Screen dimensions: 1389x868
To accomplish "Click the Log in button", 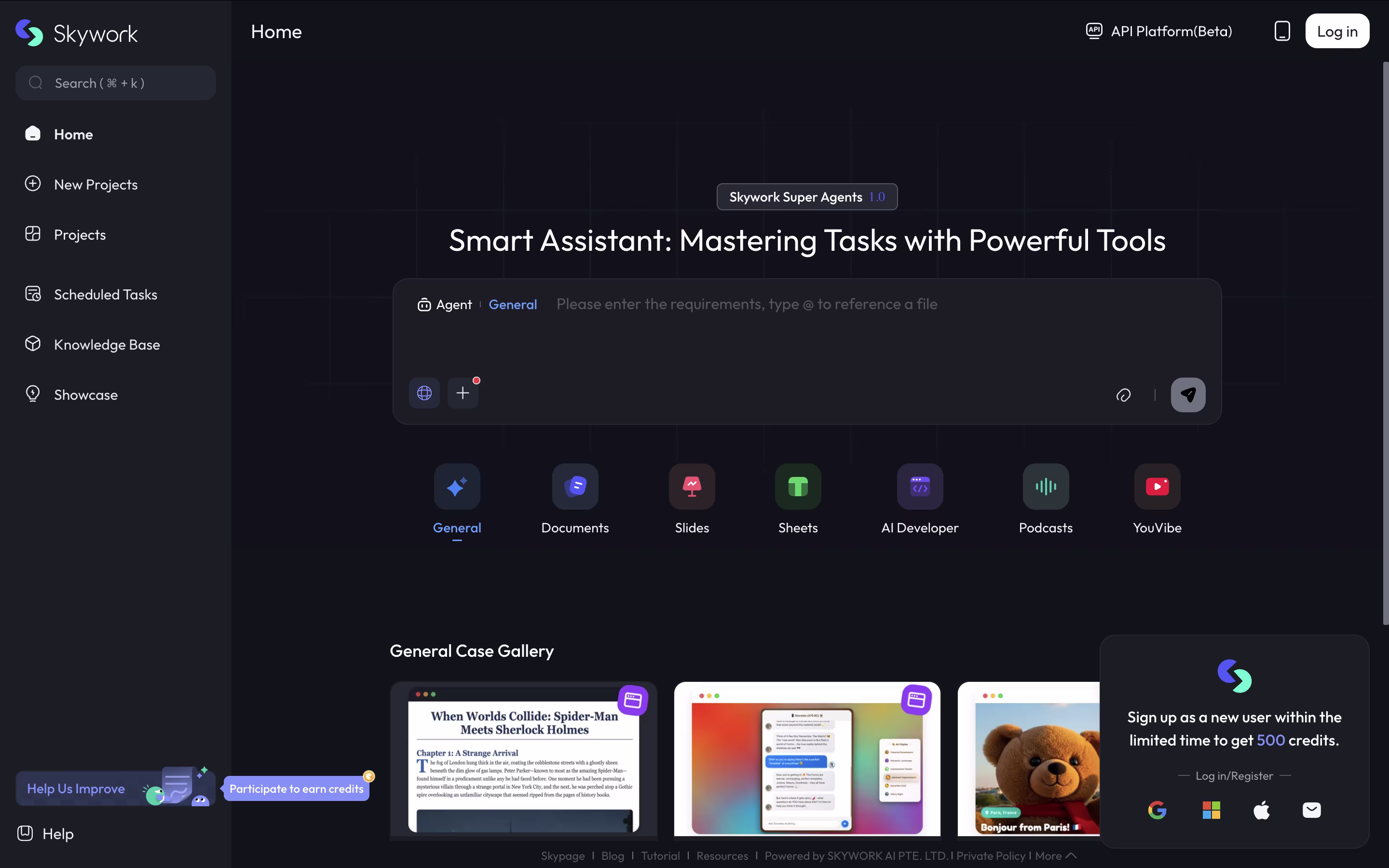I will tap(1337, 31).
